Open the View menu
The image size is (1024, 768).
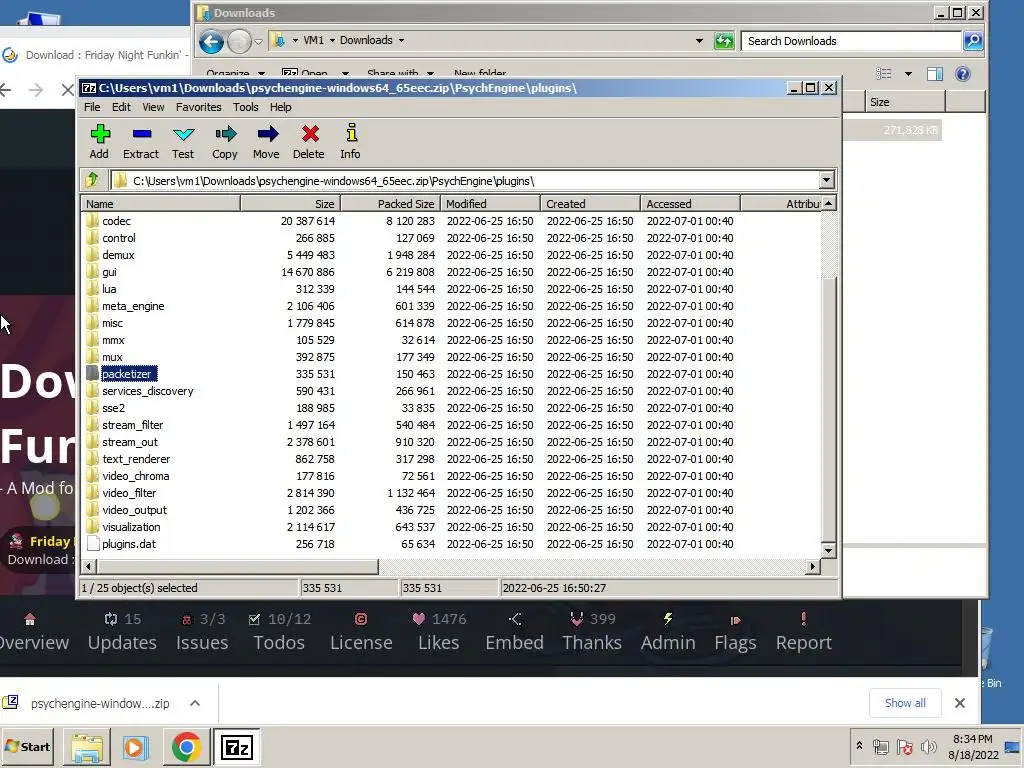coord(153,107)
